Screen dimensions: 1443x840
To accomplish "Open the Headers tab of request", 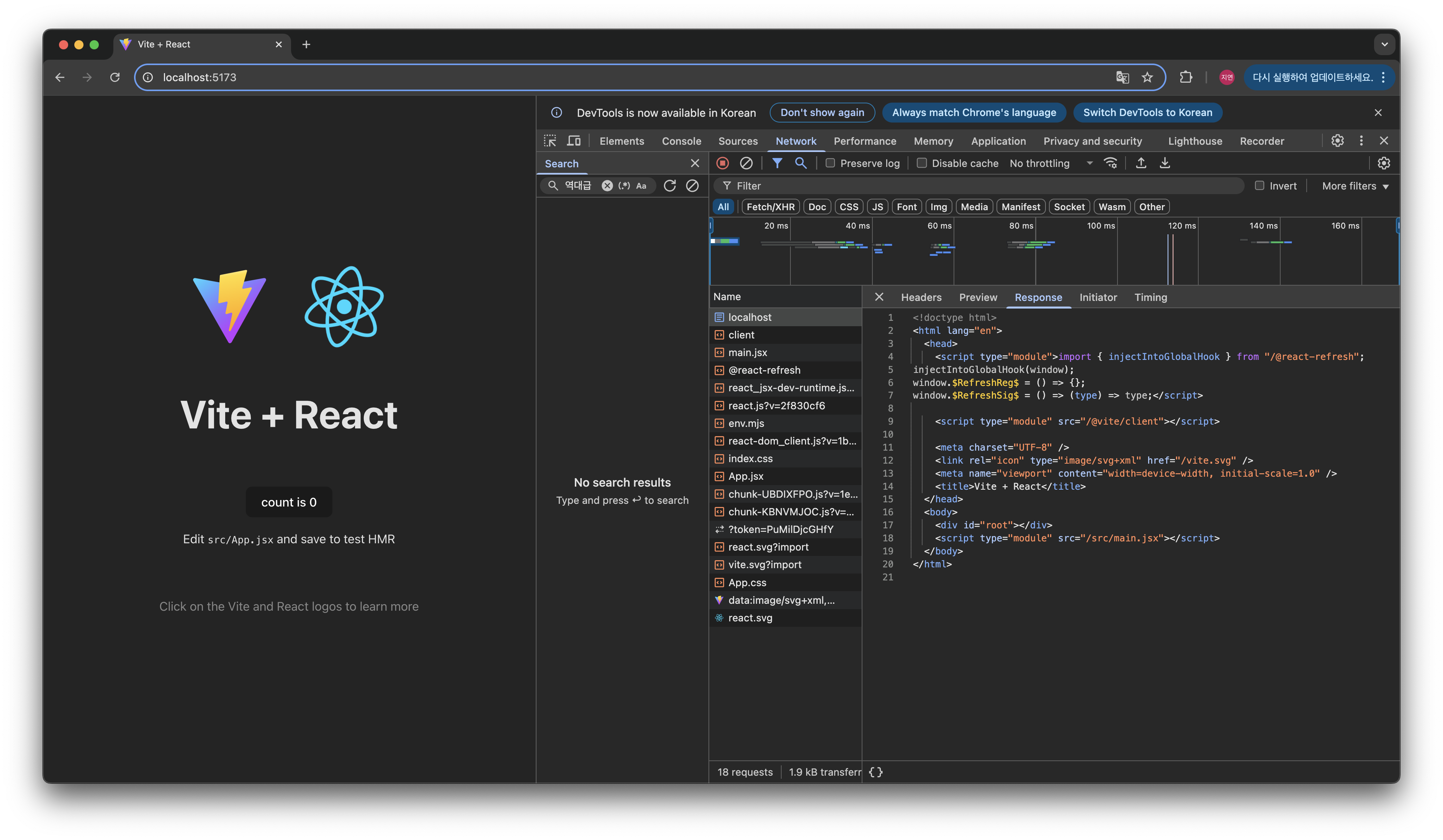I will [x=921, y=297].
